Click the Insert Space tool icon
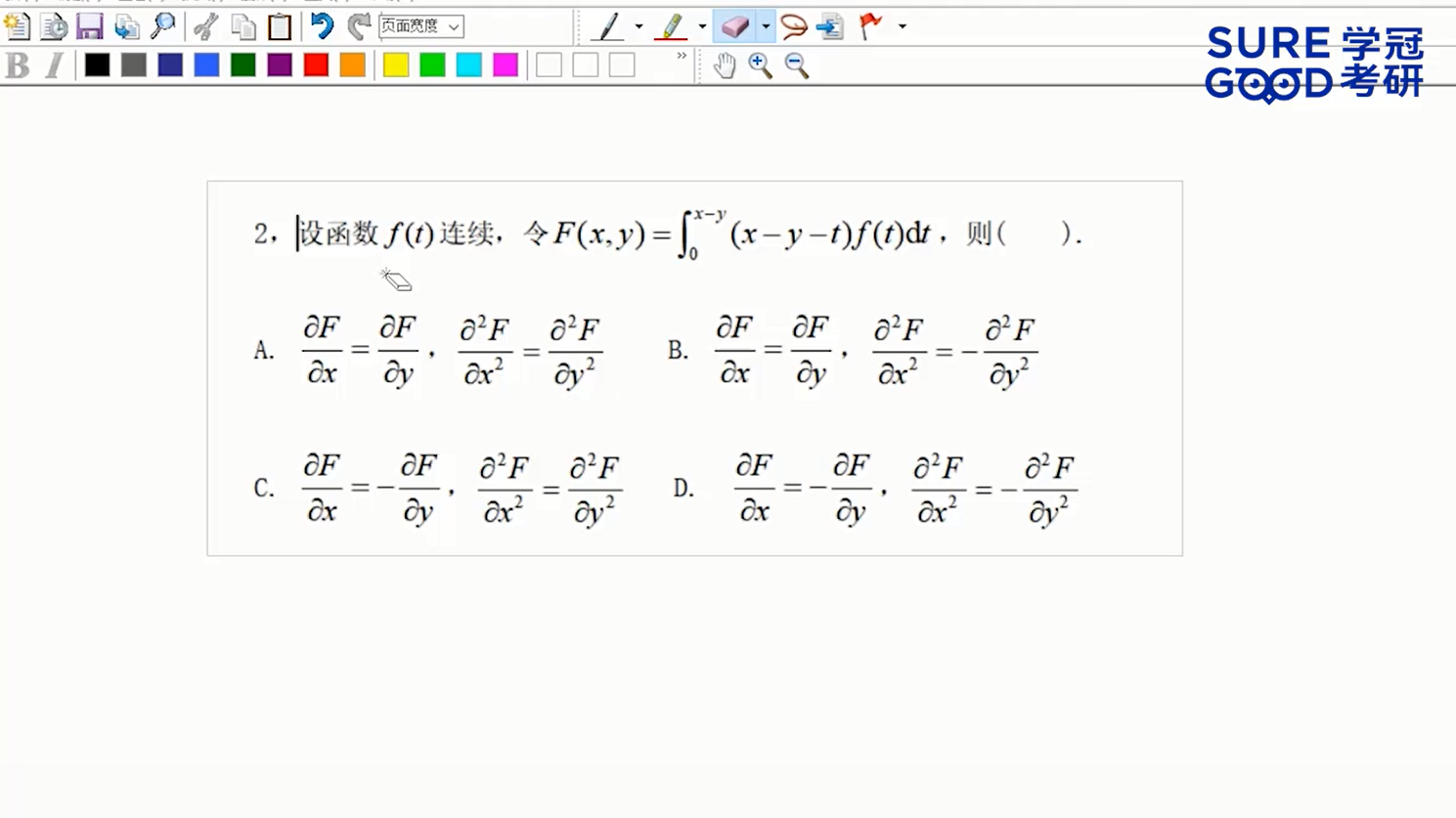The image size is (1456, 818). click(830, 26)
